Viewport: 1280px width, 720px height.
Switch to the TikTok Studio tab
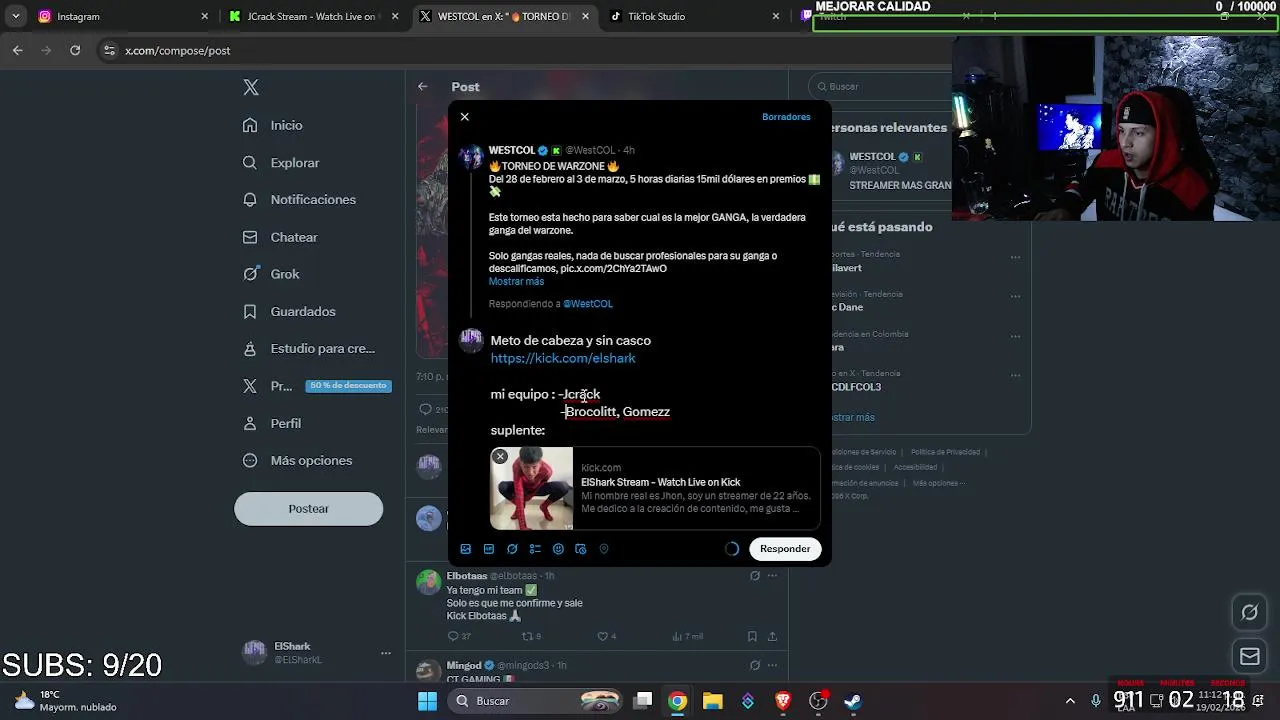pyautogui.click(x=693, y=17)
